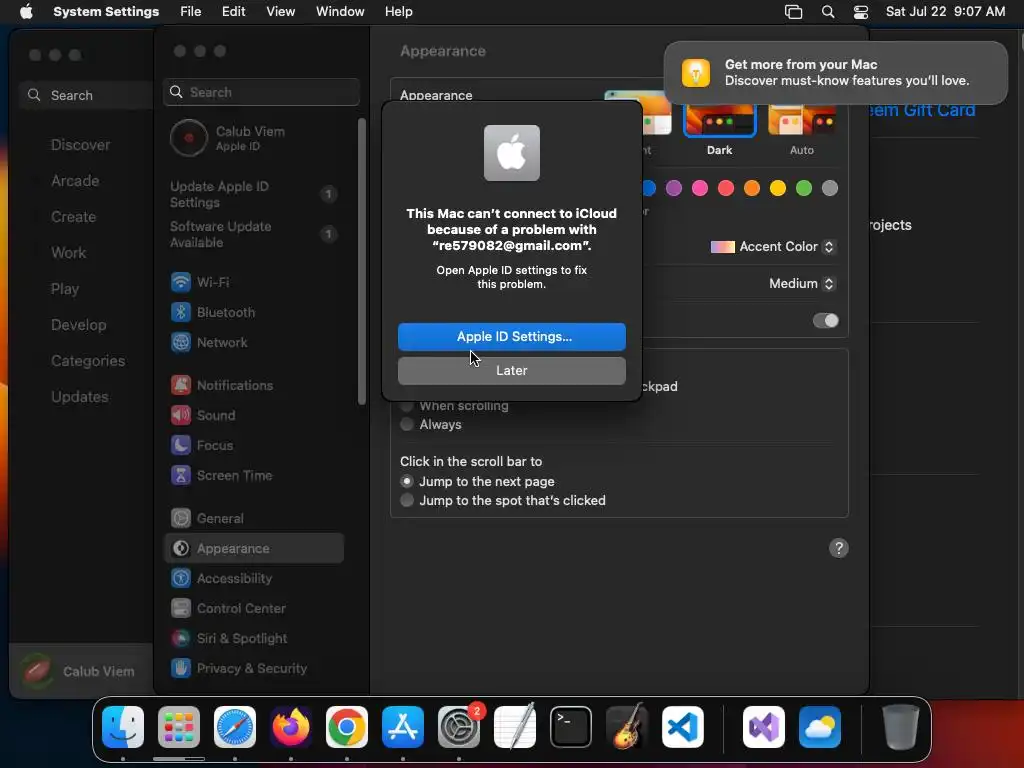1024x768 pixels.
Task: Select Updates in App Store sidebar
Action: (80, 397)
